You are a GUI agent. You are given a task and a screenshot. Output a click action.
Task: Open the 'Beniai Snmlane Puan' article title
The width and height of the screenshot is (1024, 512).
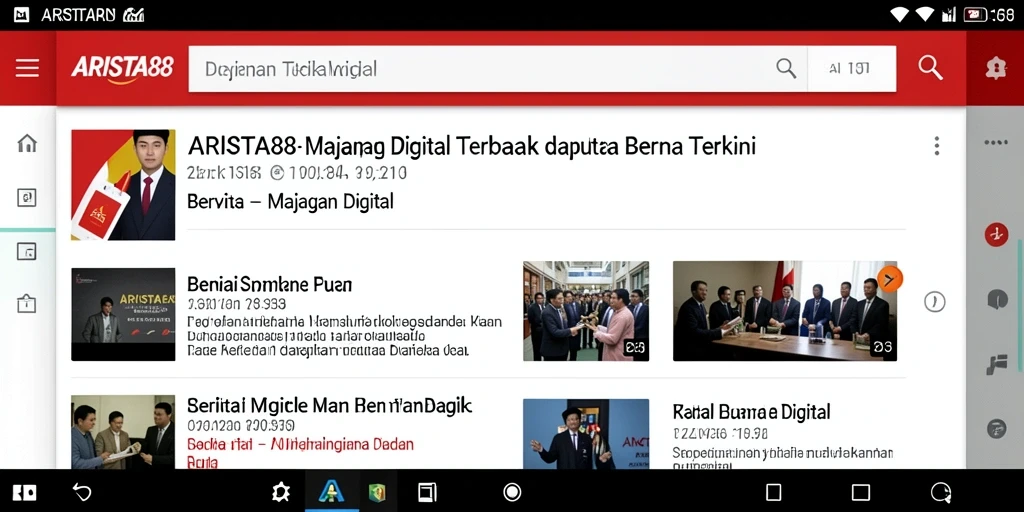269,285
